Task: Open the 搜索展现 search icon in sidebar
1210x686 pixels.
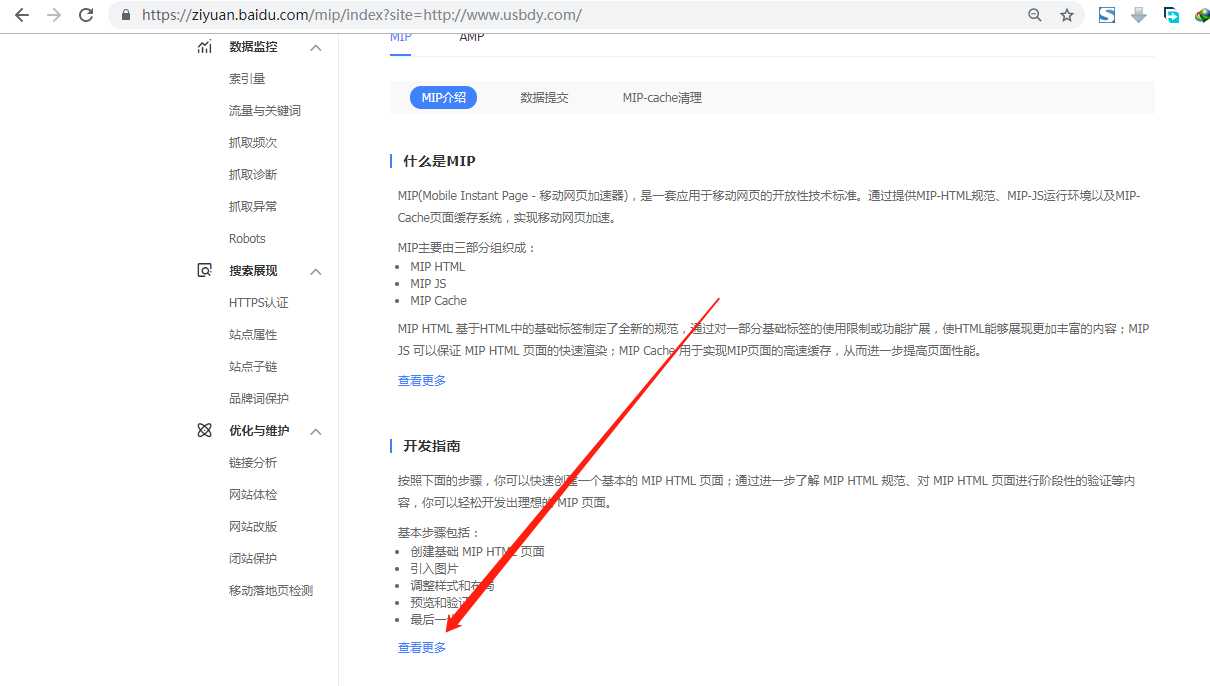Action: (x=204, y=271)
